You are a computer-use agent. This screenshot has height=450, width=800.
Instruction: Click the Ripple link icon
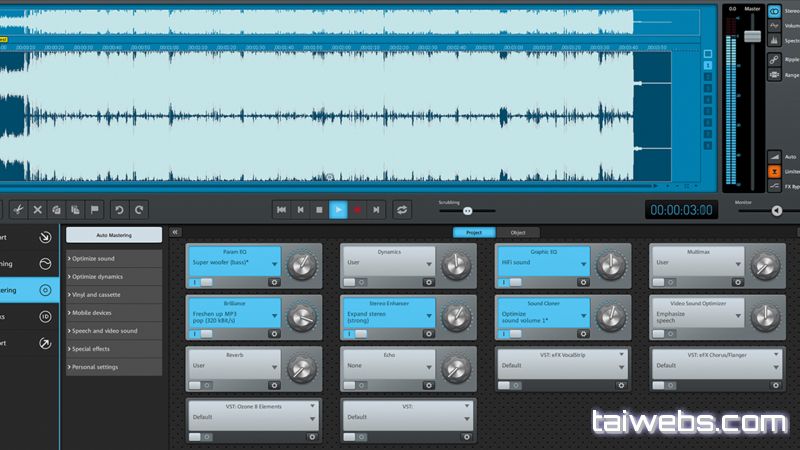pyautogui.click(x=775, y=59)
